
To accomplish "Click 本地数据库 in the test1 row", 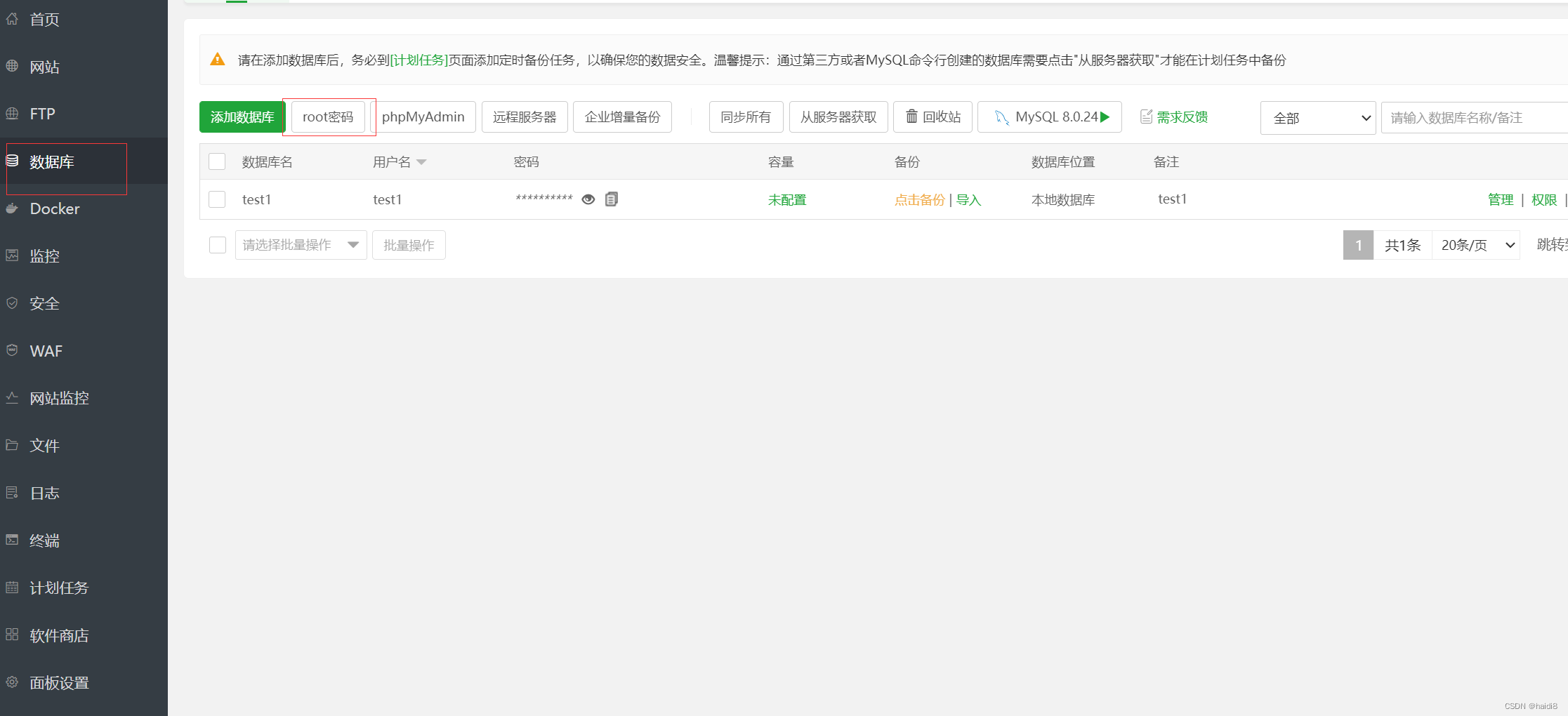I will 1063,200.
